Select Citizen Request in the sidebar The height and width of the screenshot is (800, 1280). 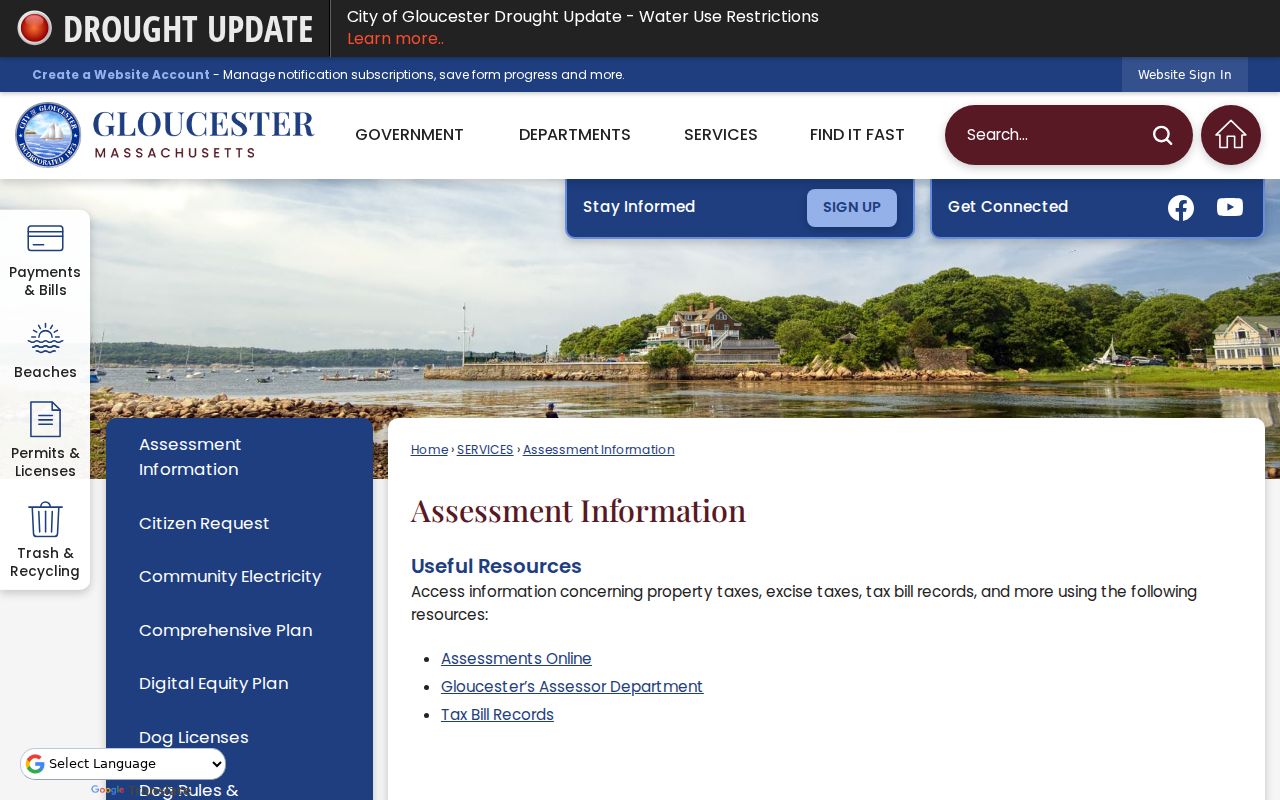click(204, 524)
